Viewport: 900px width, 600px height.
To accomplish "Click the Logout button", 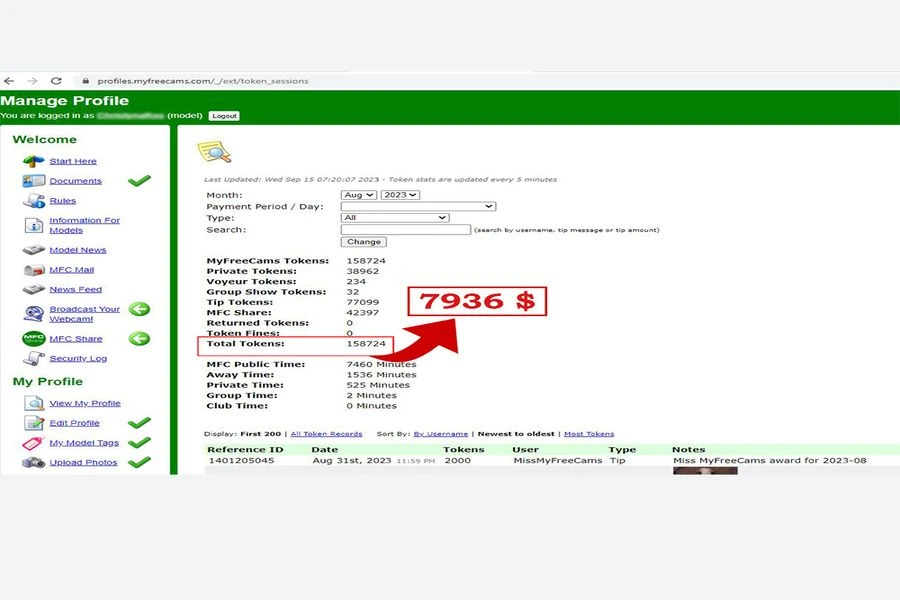I will point(224,116).
